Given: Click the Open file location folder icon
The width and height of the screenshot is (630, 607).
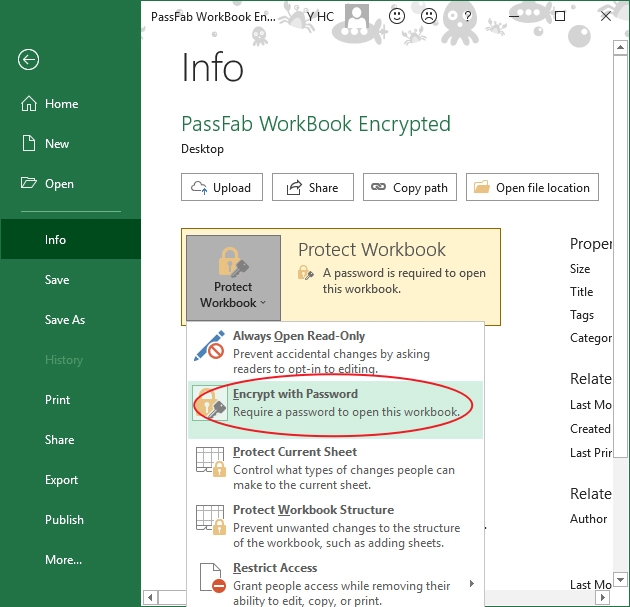Looking at the screenshot, I should pos(482,187).
